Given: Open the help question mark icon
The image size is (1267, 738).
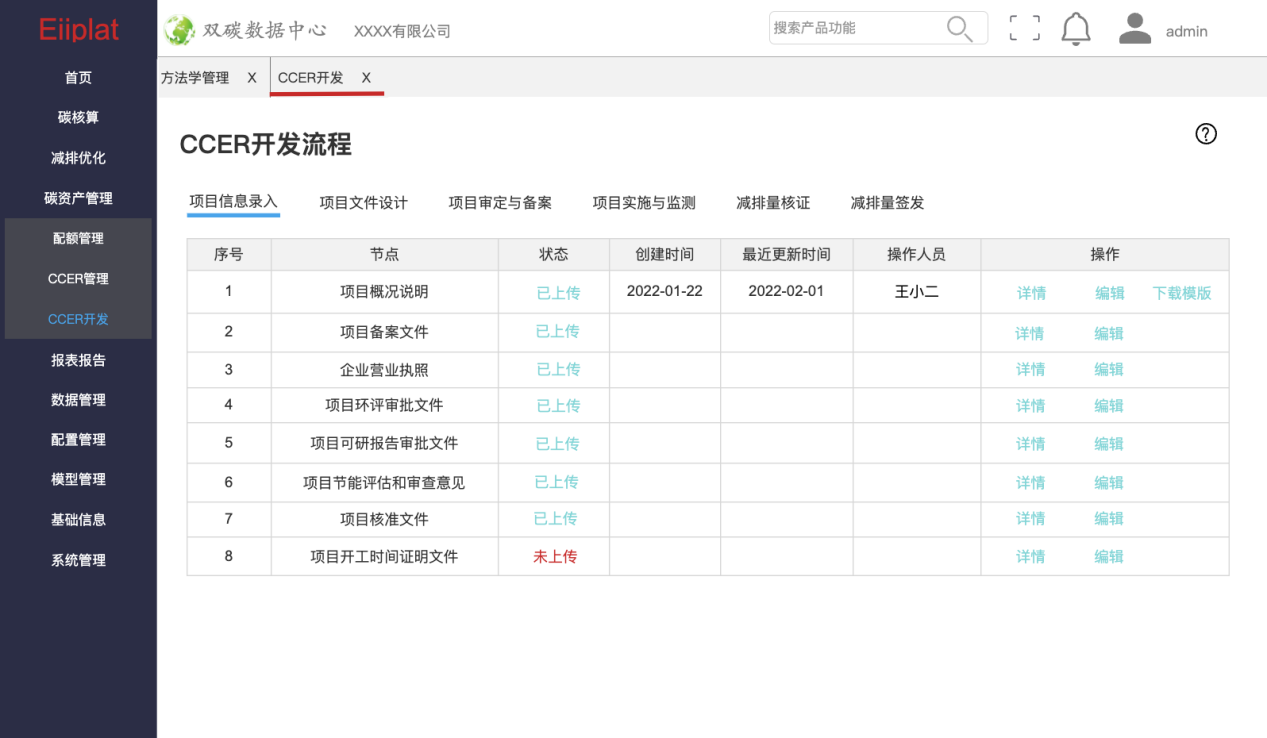Looking at the screenshot, I should (x=1206, y=134).
